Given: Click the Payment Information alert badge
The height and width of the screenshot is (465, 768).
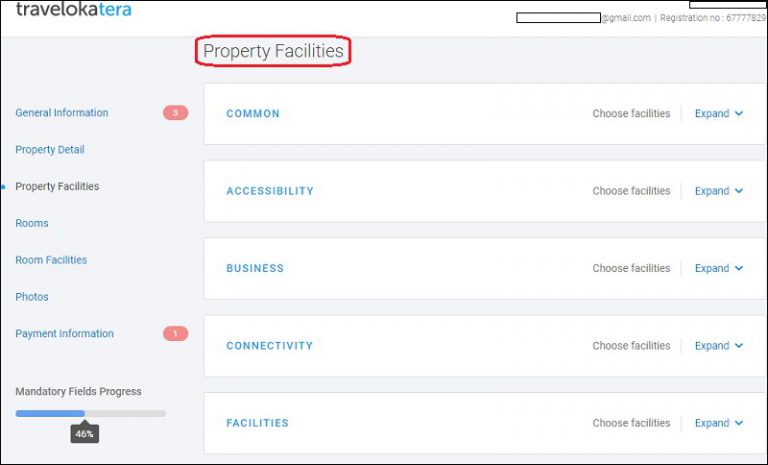Looking at the screenshot, I should click(x=175, y=334).
